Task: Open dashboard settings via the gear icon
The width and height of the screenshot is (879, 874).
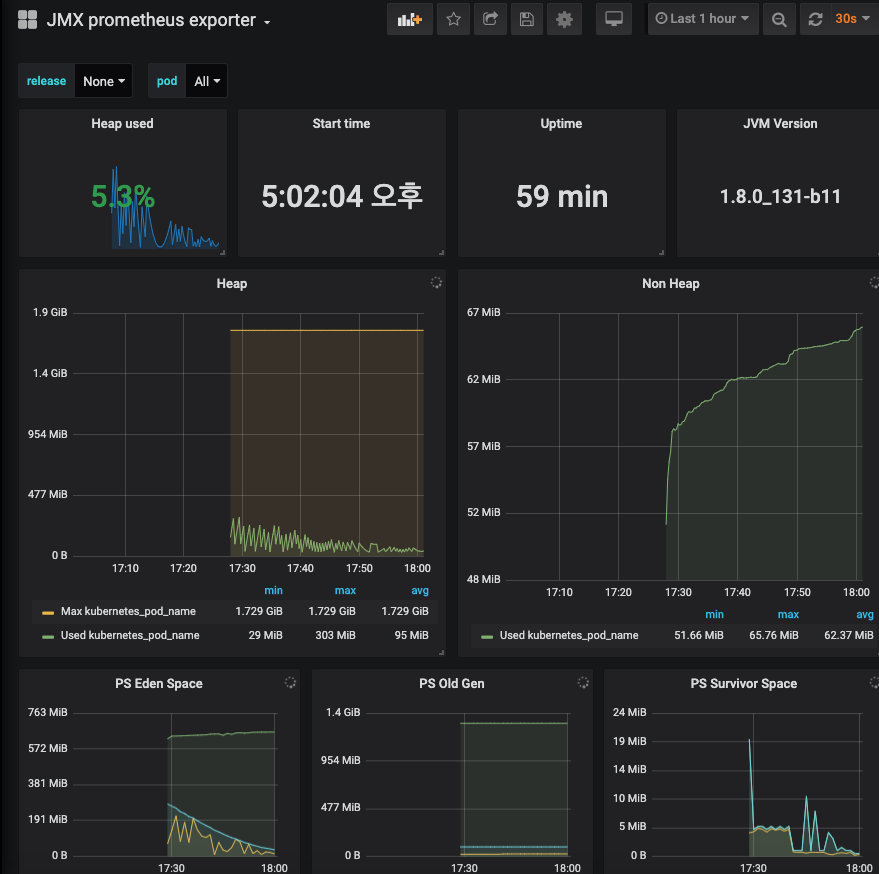Action: point(564,18)
